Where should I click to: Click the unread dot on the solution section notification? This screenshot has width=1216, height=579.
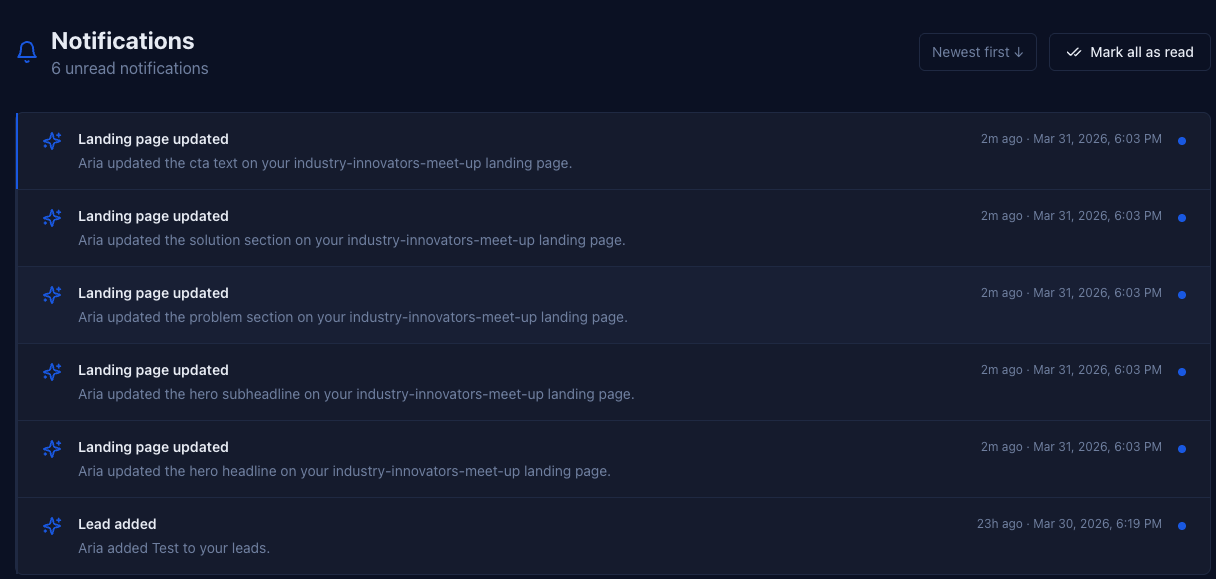pos(1182,217)
